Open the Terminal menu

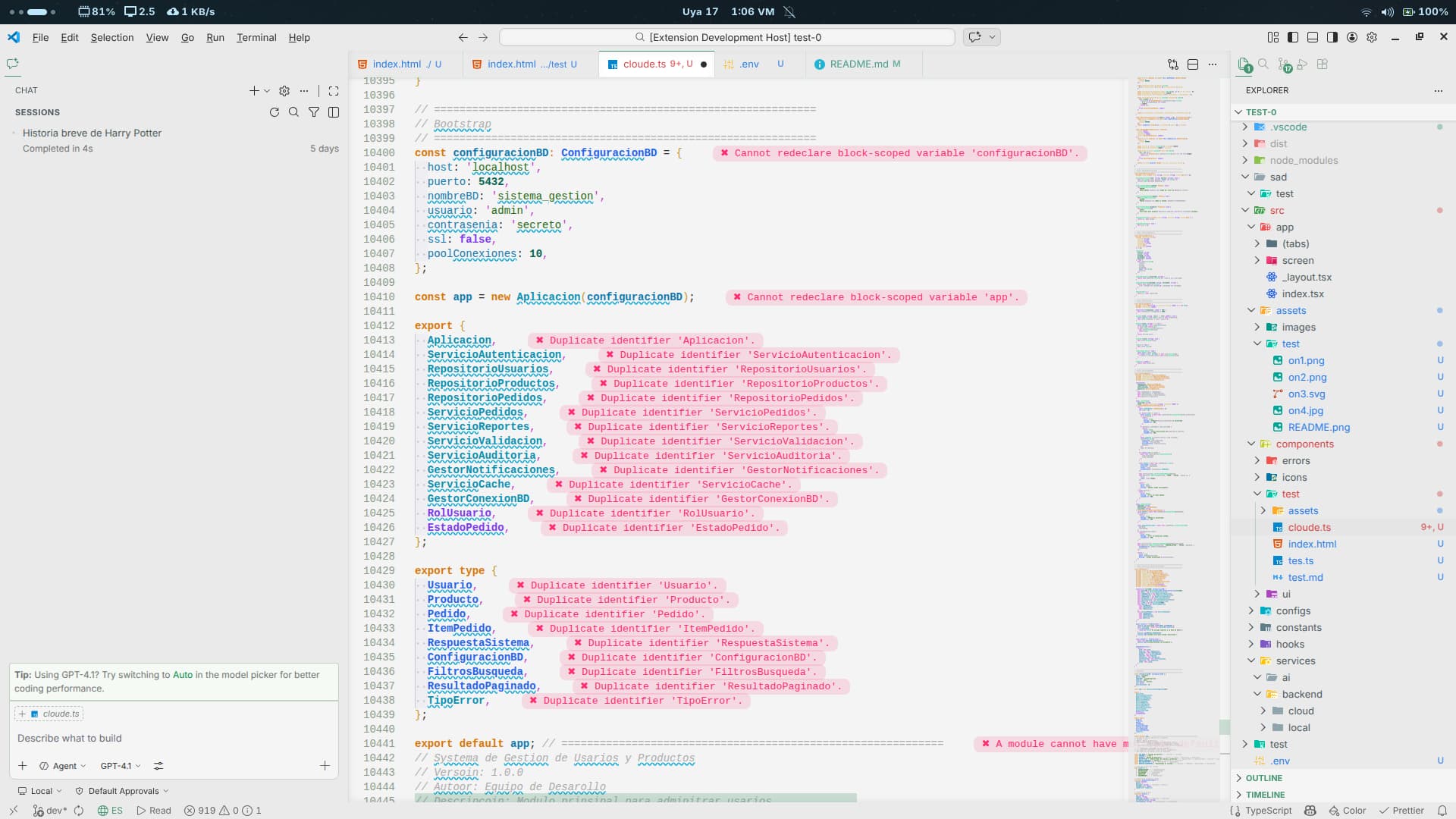pos(256,37)
